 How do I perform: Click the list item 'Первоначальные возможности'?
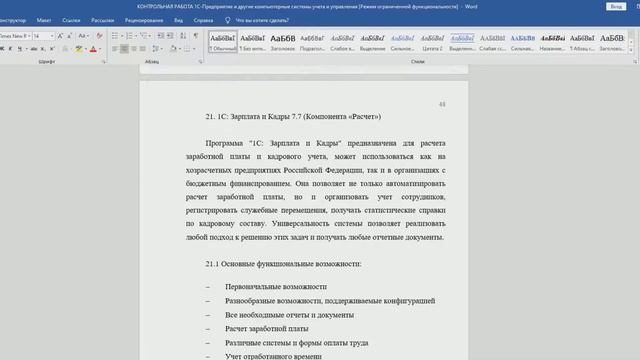(276, 287)
